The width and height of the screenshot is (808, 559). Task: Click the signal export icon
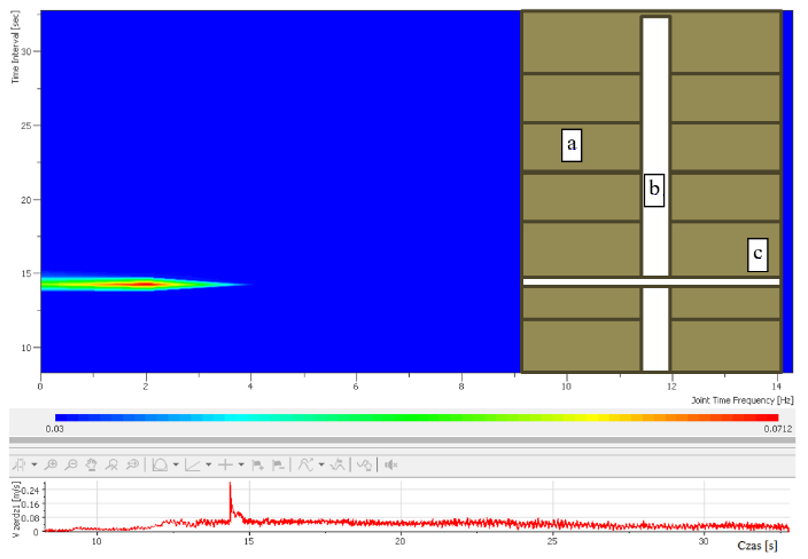[364, 465]
